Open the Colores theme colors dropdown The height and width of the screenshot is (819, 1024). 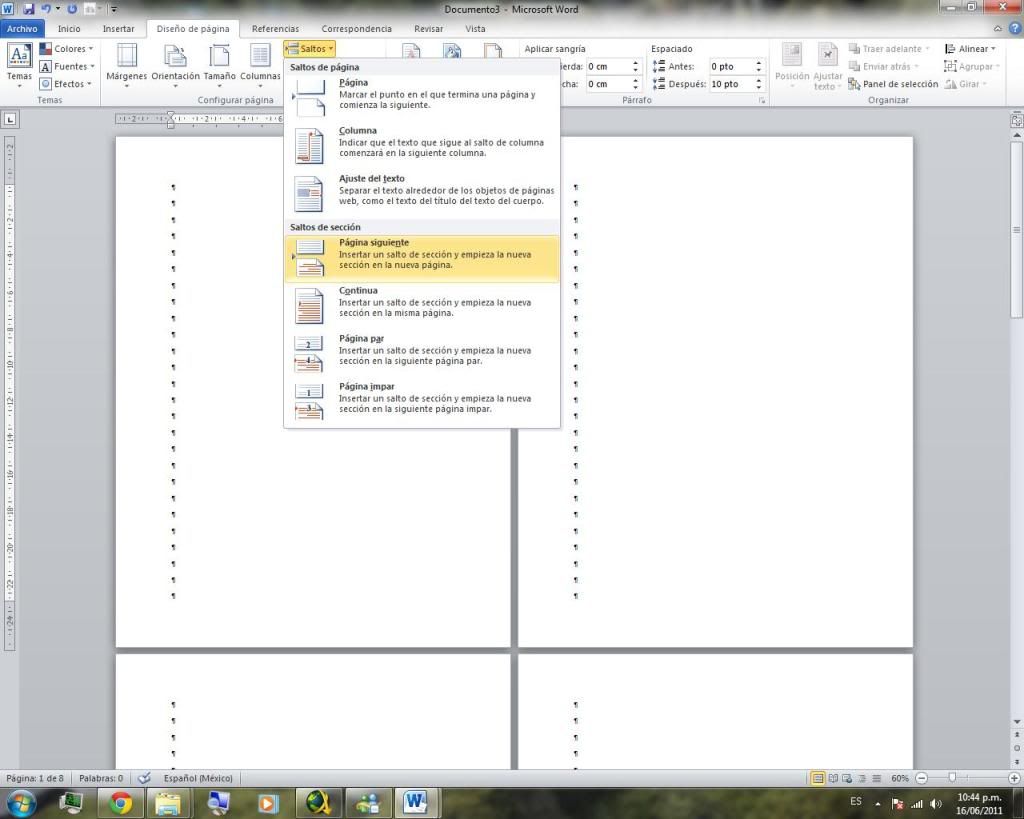click(66, 48)
